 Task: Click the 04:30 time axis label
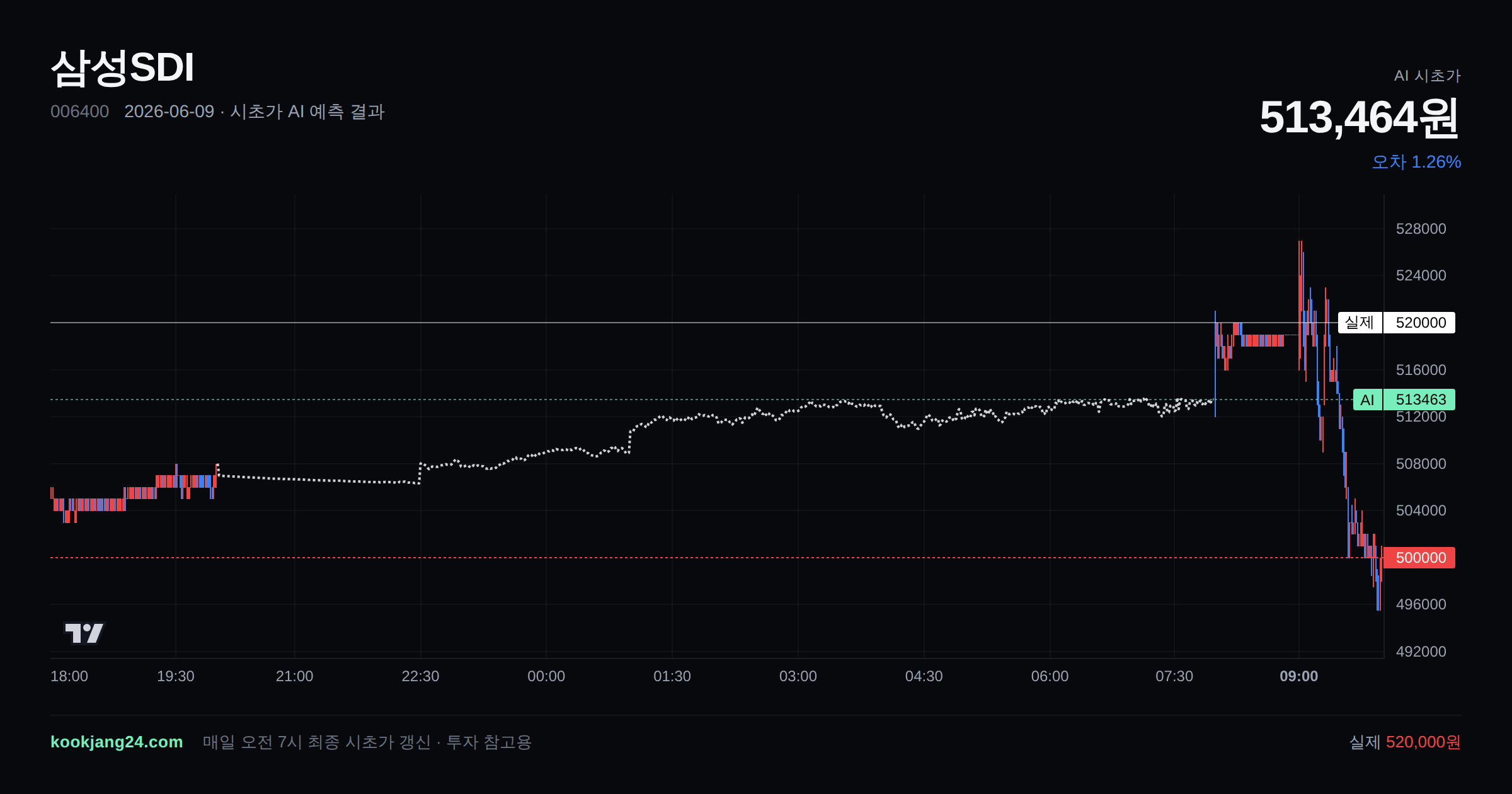[x=924, y=676]
